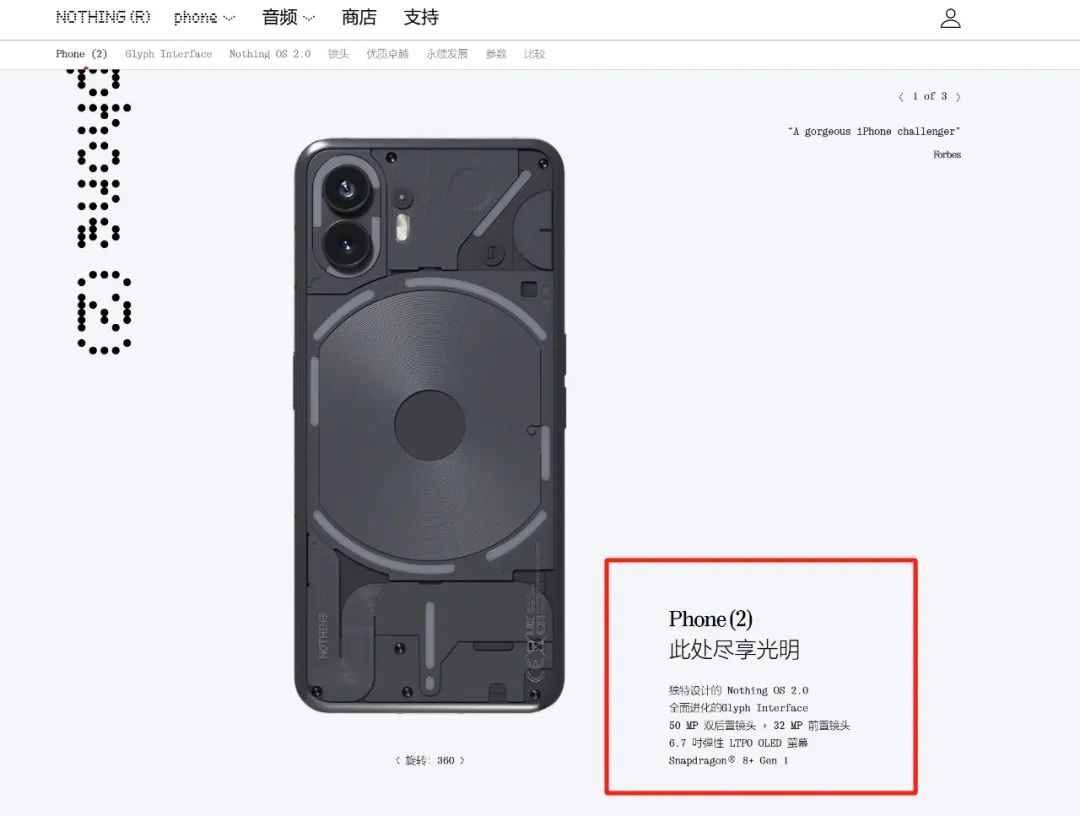Jump to the Nothing OS 2.0 section
The height and width of the screenshot is (816, 1080).
[269, 54]
